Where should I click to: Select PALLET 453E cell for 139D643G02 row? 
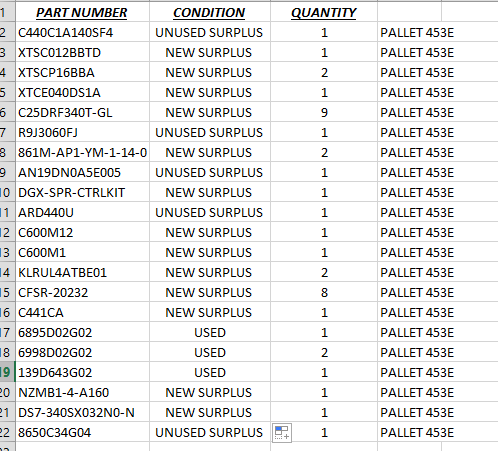tap(410, 372)
